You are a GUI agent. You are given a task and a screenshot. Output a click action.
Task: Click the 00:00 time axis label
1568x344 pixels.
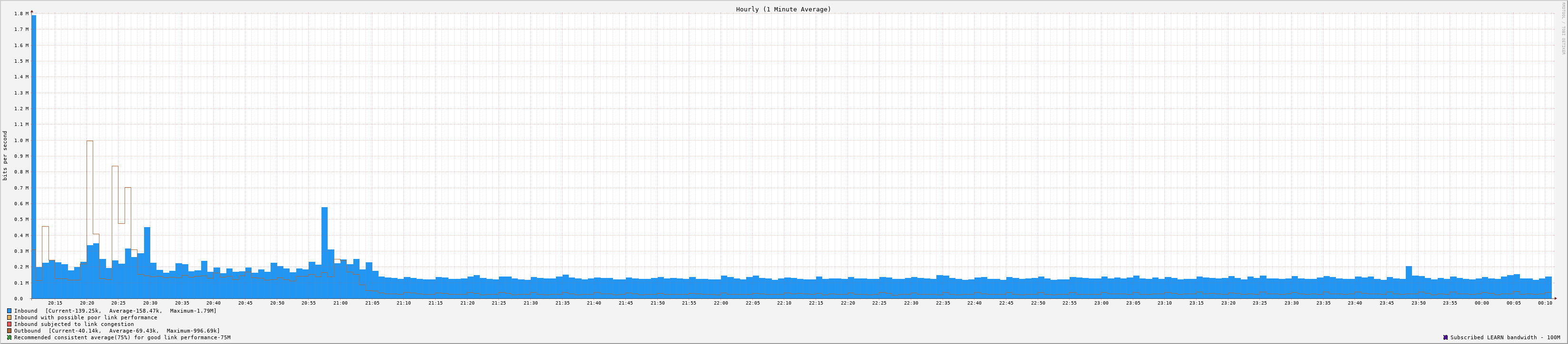1481,303
